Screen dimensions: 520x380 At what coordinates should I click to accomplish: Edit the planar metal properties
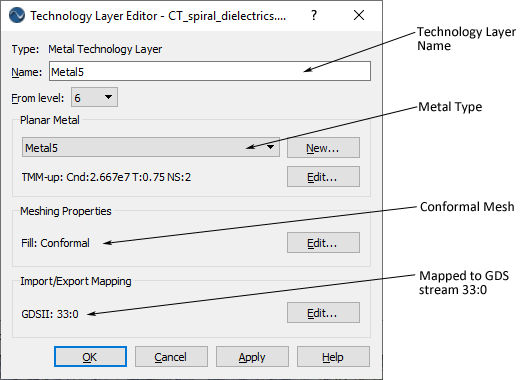click(x=323, y=177)
